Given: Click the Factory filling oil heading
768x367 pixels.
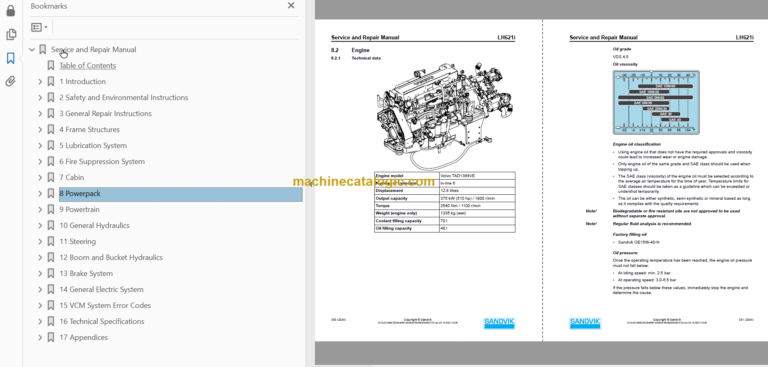Looking at the screenshot, I should 629,235.
